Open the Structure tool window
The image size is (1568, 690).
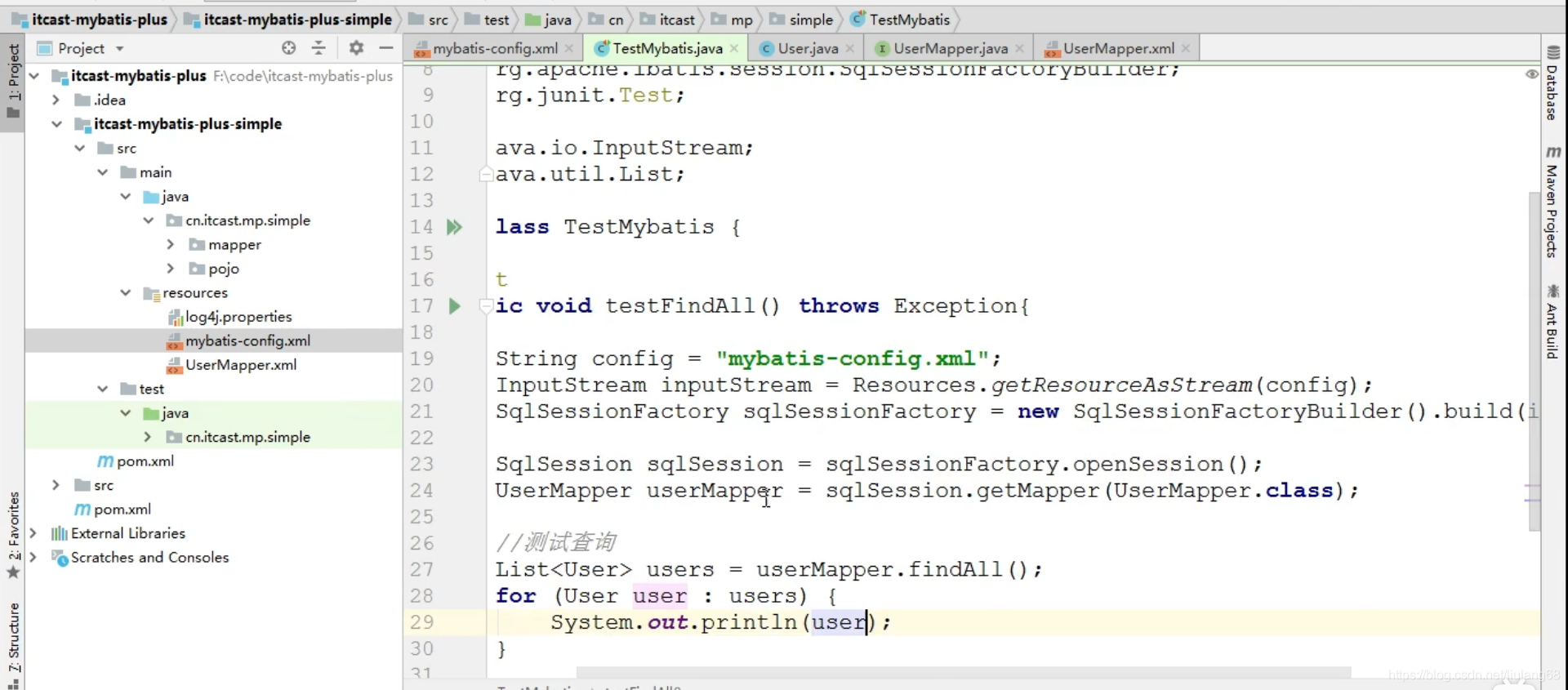14,644
